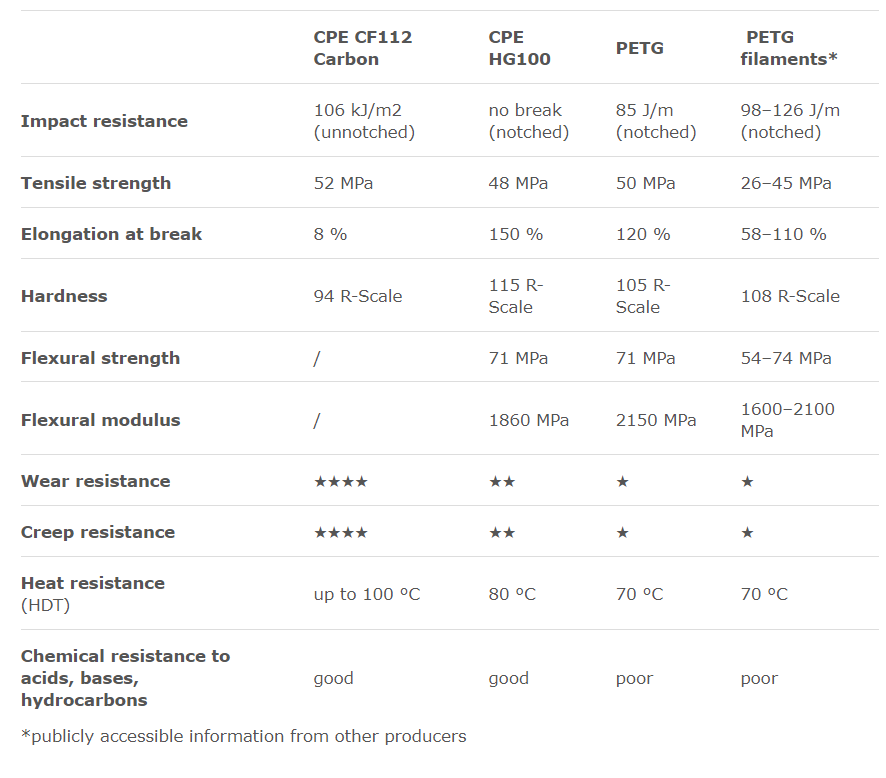This screenshot has width=886, height=778.
Task: Click the Impact resistance row label
Action: pos(104,121)
